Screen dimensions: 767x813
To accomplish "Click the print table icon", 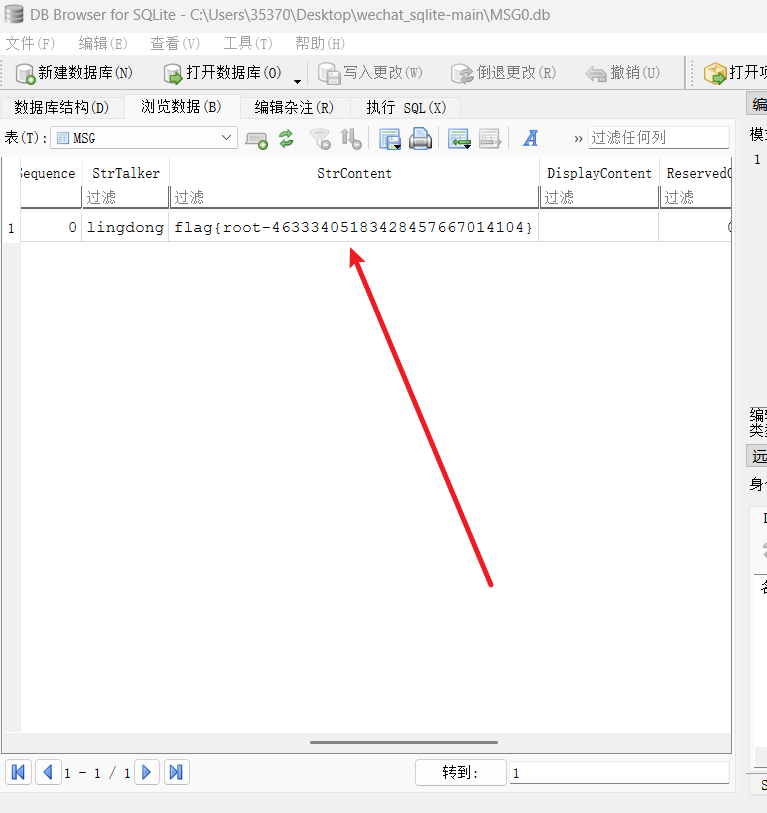I will [421, 139].
